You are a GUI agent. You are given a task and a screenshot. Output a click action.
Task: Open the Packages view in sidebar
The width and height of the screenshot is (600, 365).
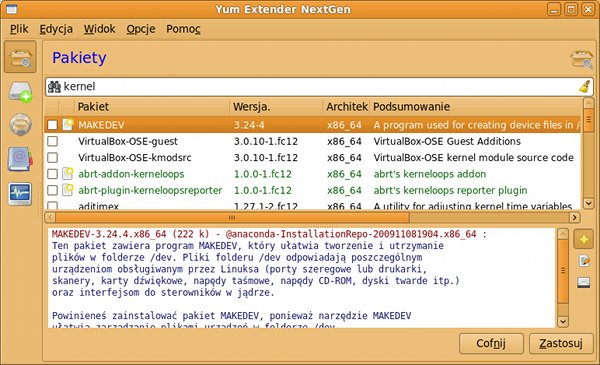tap(20, 57)
